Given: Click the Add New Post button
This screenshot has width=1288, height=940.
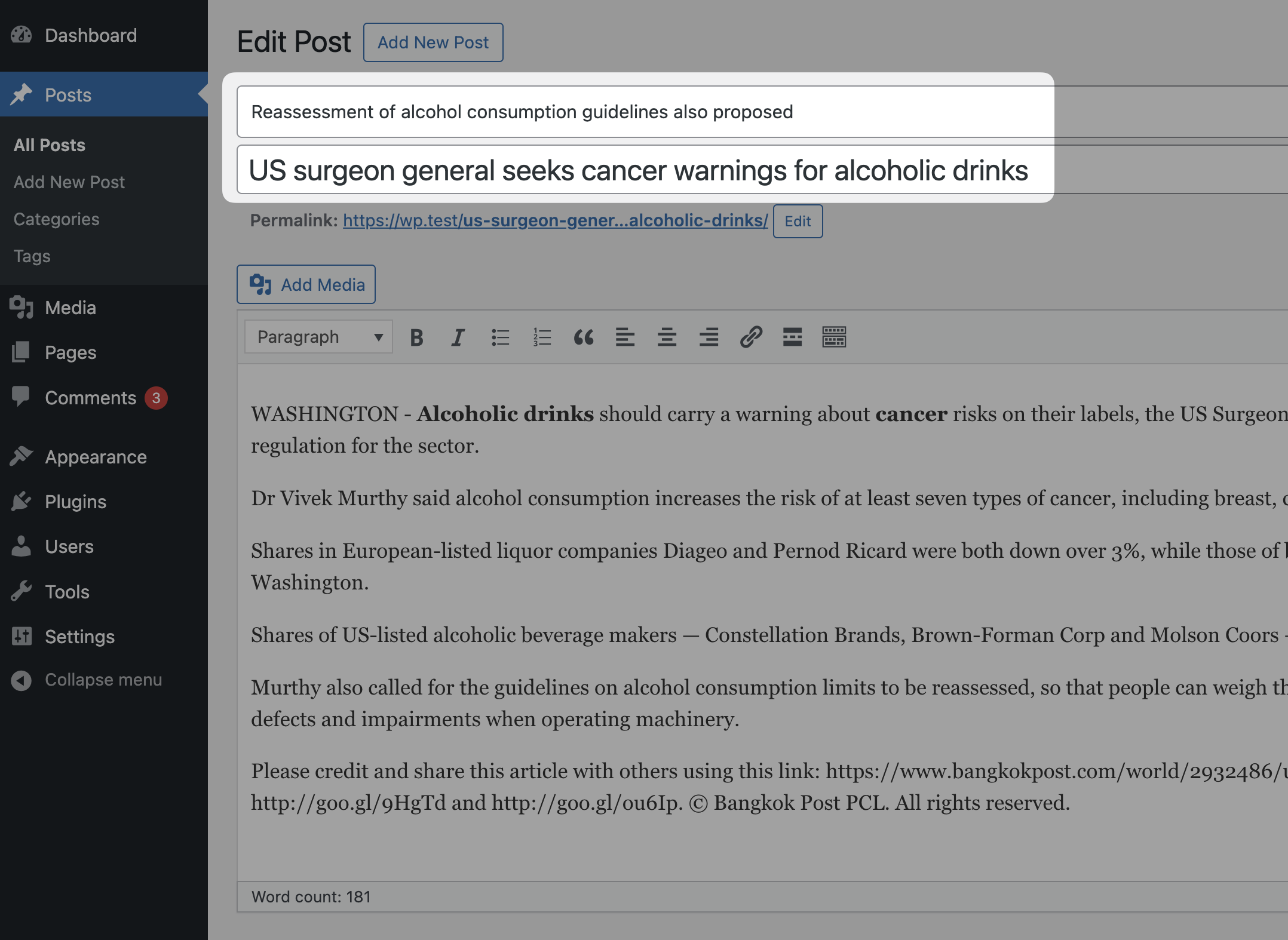Looking at the screenshot, I should (x=433, y=42).
